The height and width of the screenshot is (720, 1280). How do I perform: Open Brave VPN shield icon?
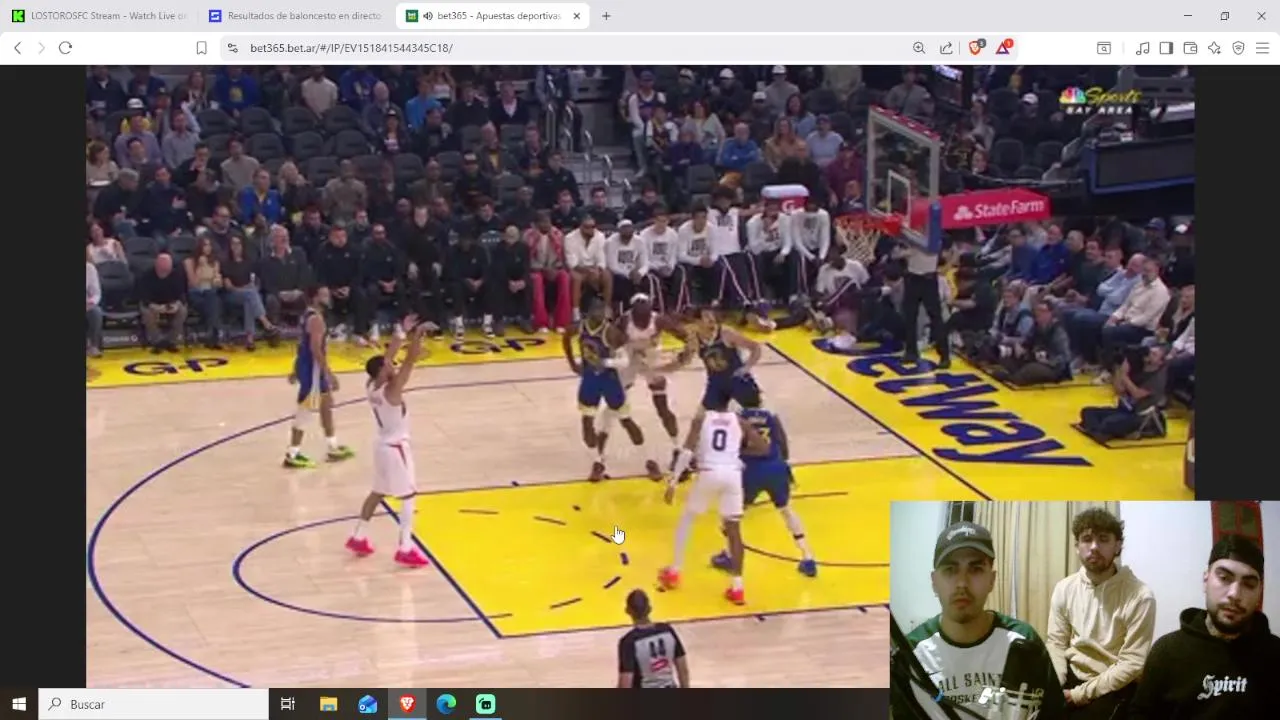1238,48
